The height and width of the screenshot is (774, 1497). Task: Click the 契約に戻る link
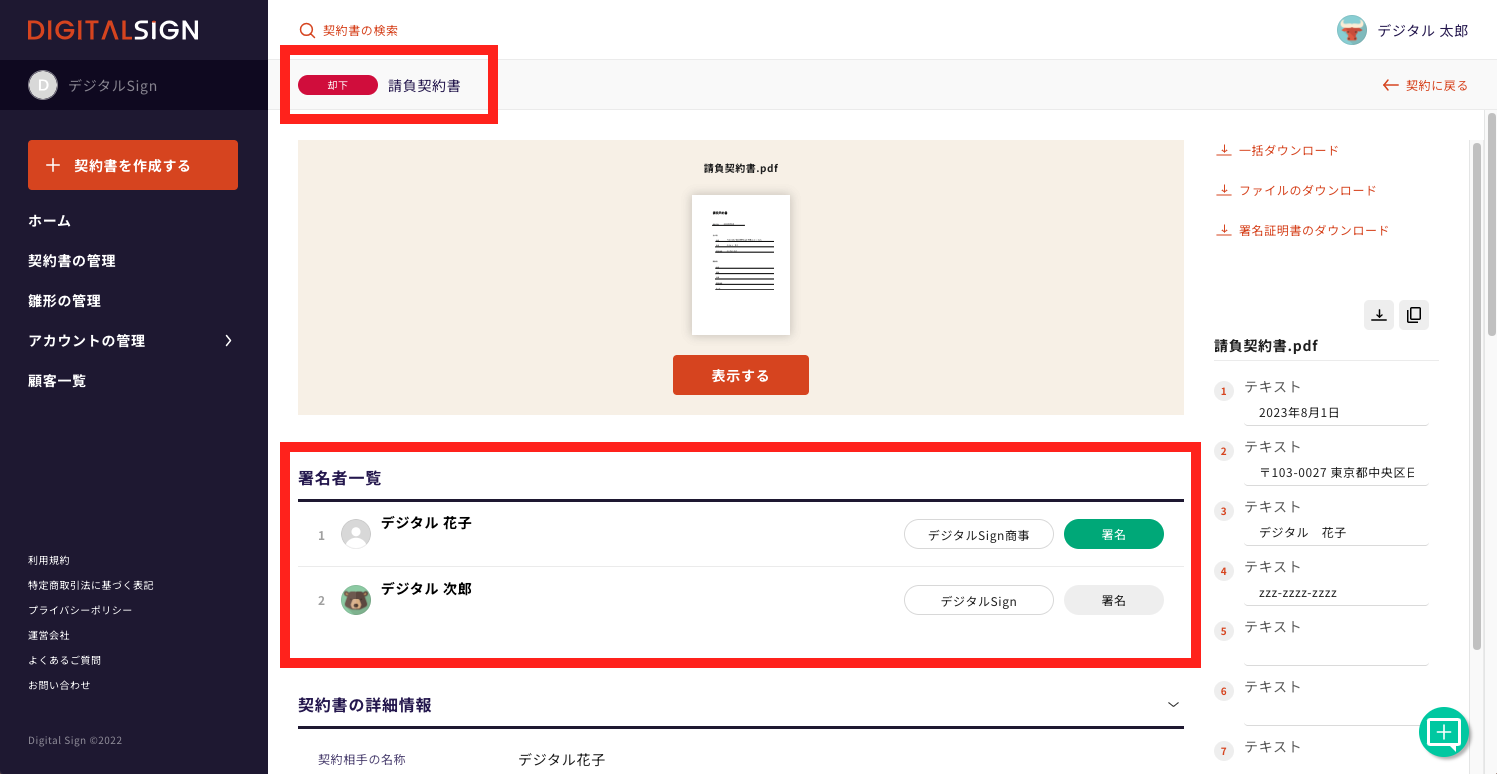tap(1425, 86)
